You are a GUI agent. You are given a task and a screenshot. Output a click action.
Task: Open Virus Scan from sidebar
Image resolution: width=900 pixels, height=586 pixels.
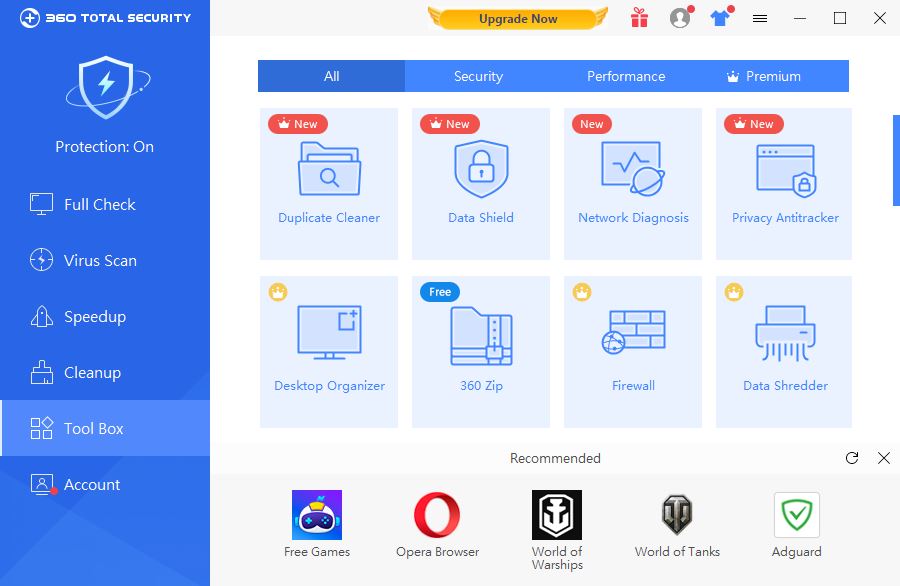[x=105, y=261]
